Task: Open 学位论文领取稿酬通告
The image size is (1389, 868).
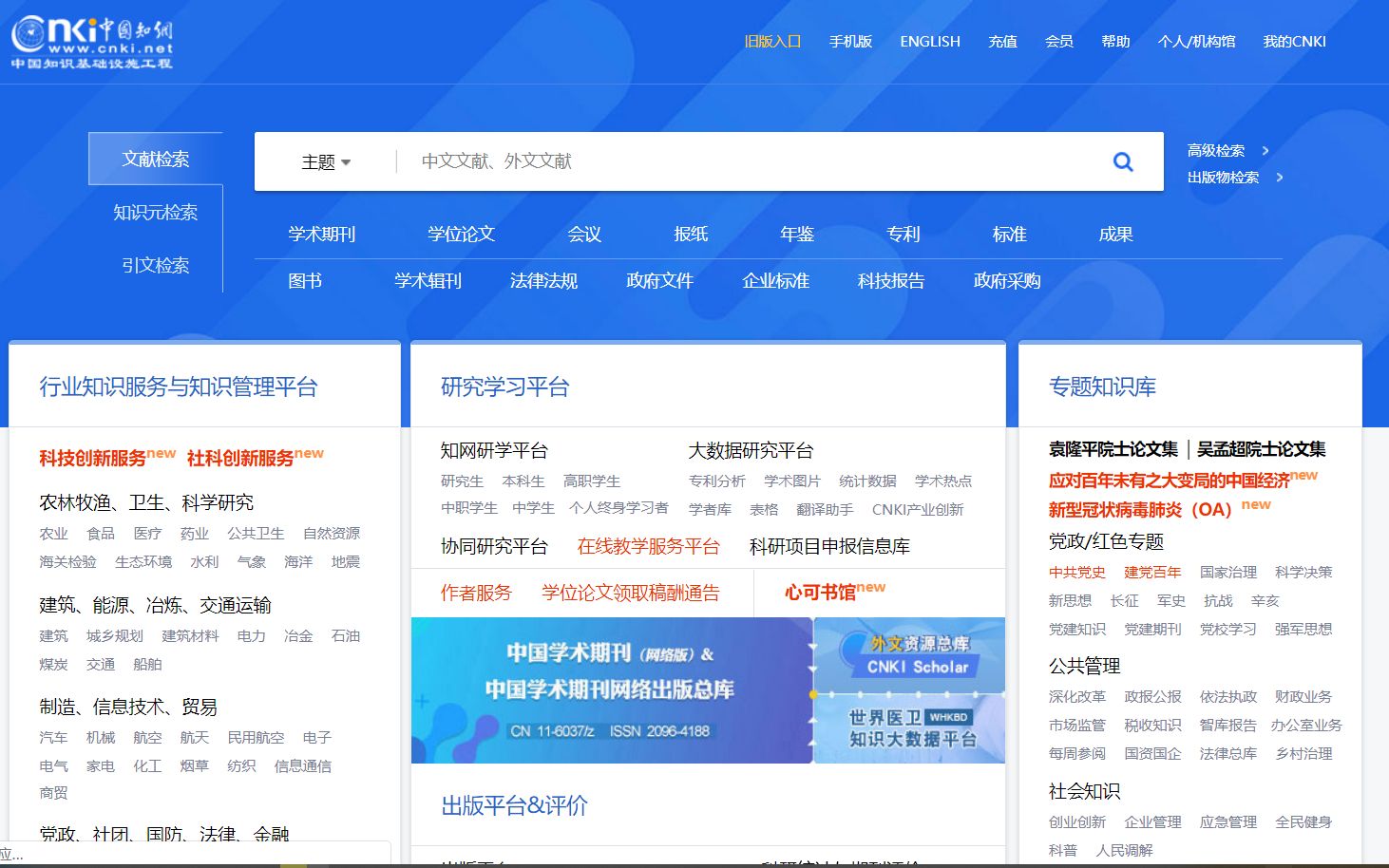Action: pyautogui.click(x=631, y=593)
